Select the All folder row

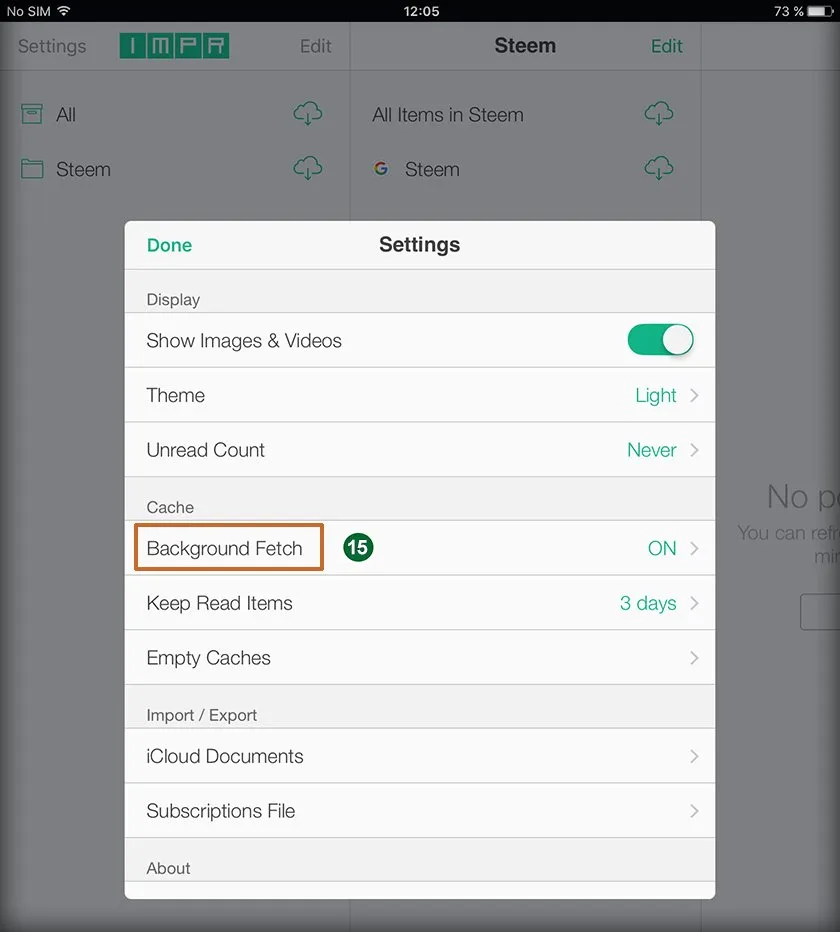tap(175, 114)
